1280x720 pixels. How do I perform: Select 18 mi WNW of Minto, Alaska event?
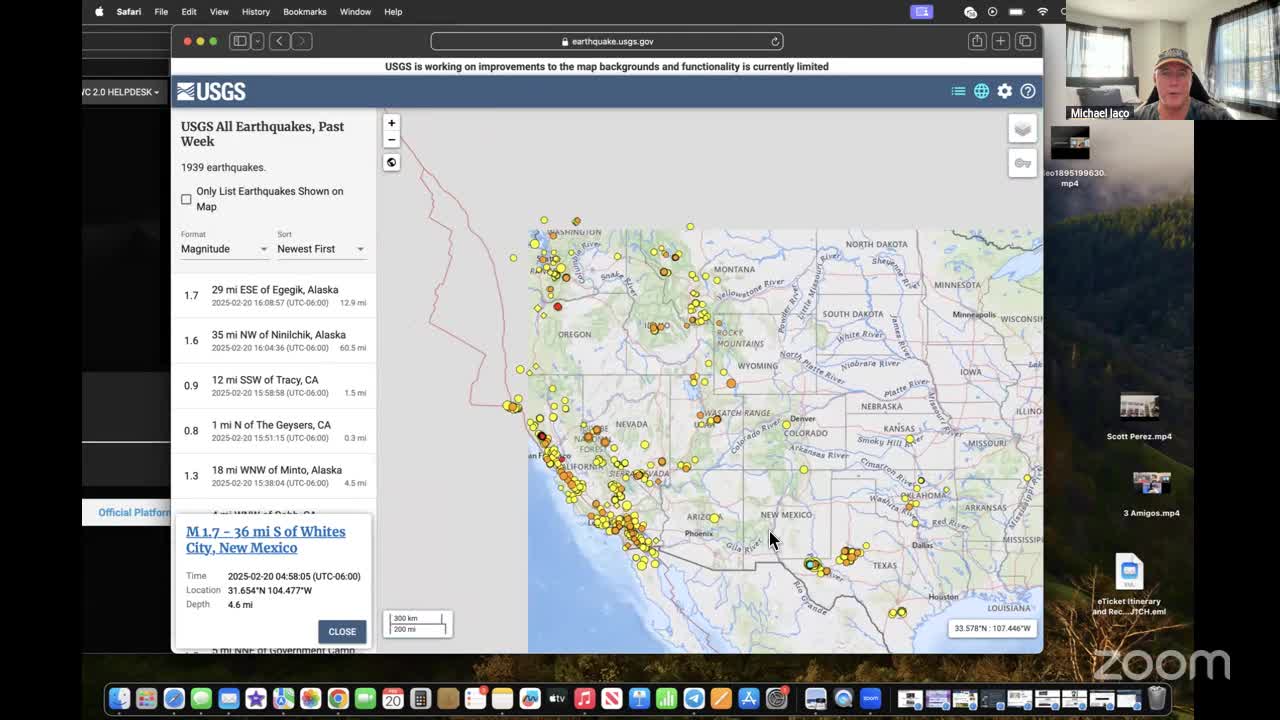click(274, 475)
